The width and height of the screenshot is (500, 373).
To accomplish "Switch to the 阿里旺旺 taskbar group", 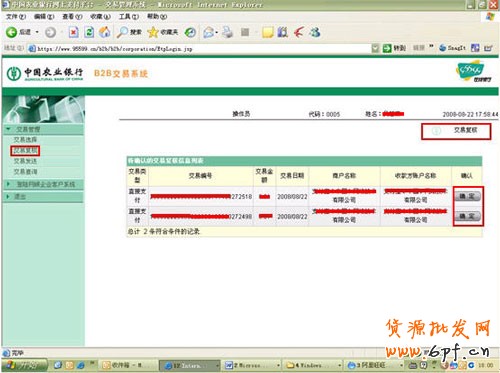I will (373, 365).
